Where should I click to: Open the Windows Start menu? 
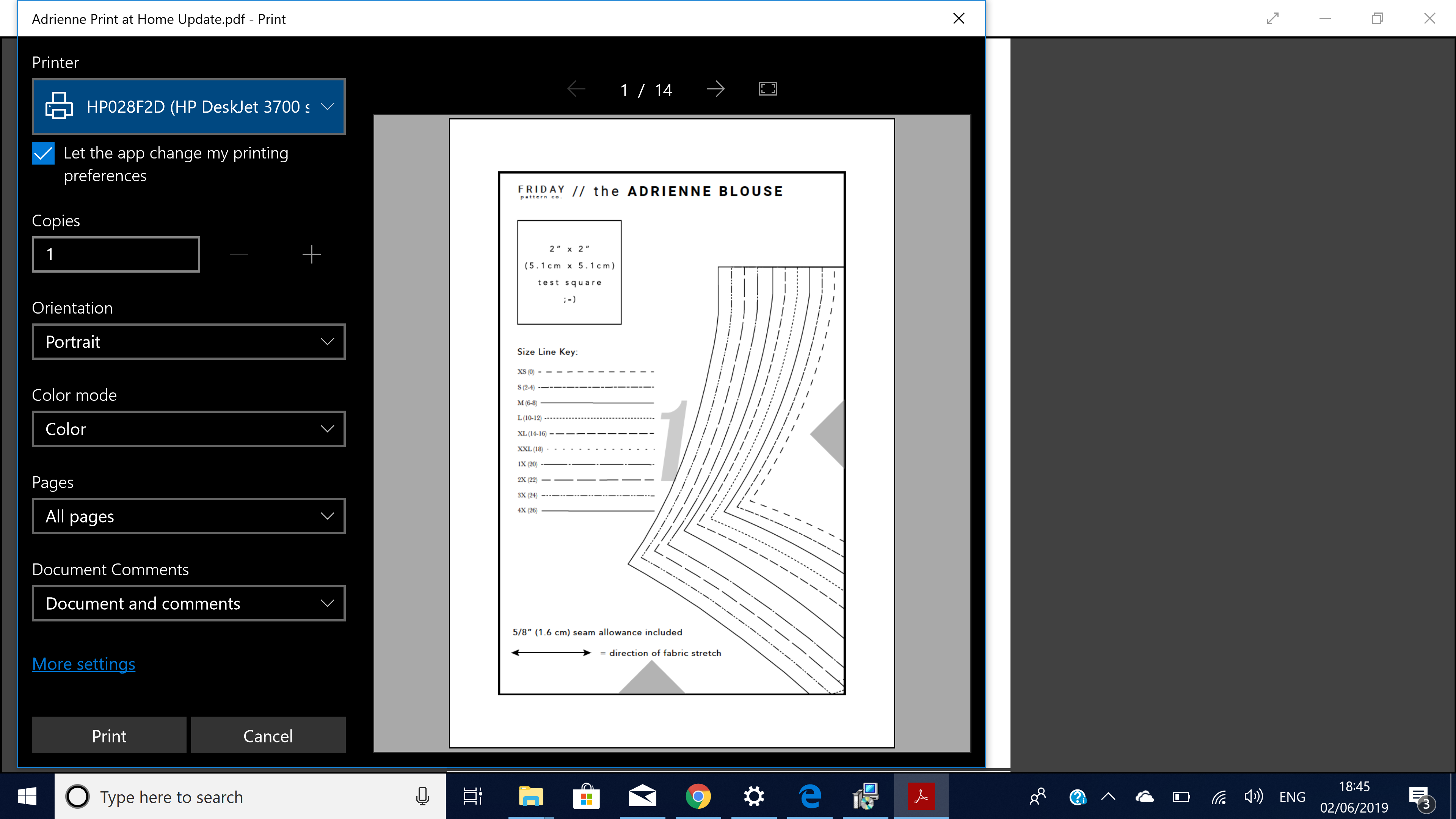(x=27, y=797)
